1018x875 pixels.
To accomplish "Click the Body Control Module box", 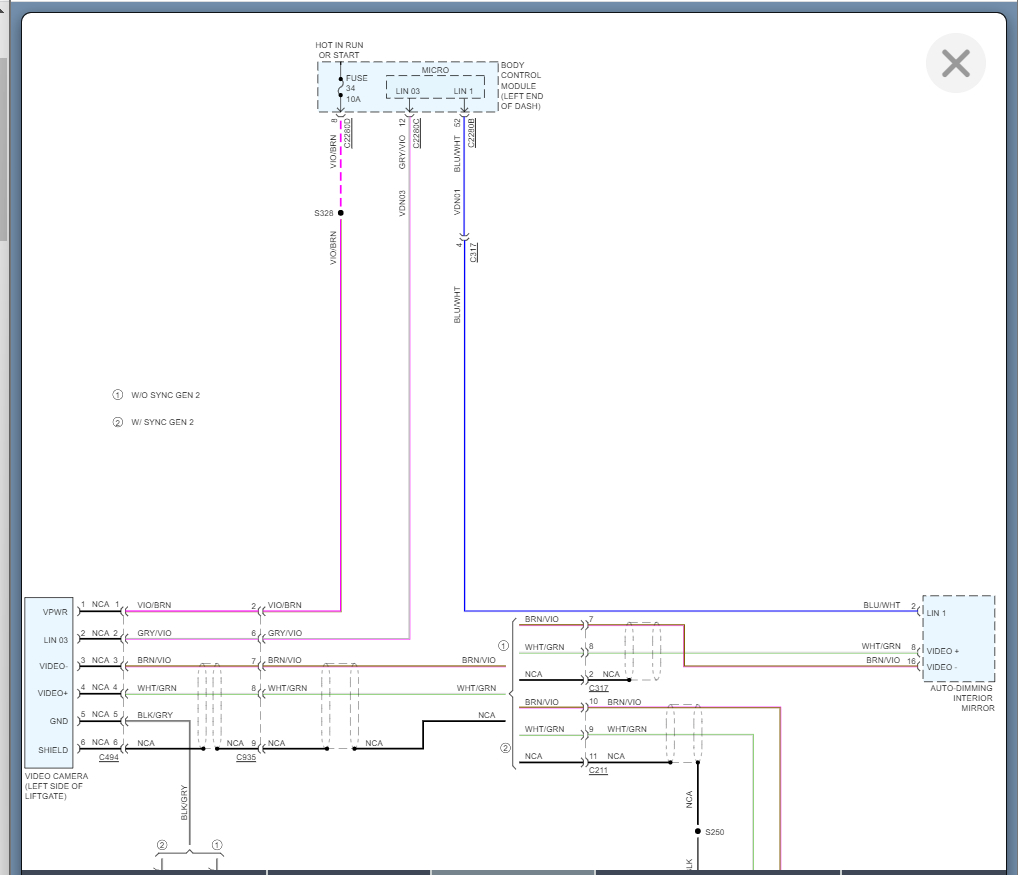I will pos(408,87).
